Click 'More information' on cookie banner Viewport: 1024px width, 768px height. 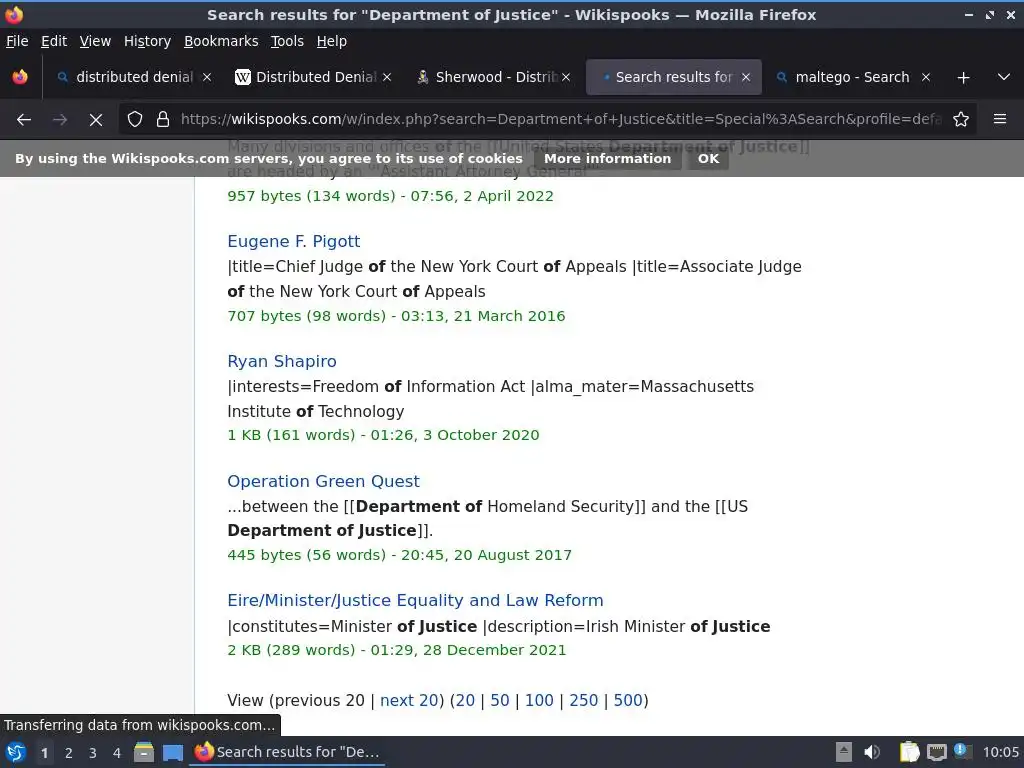(607, 159)
